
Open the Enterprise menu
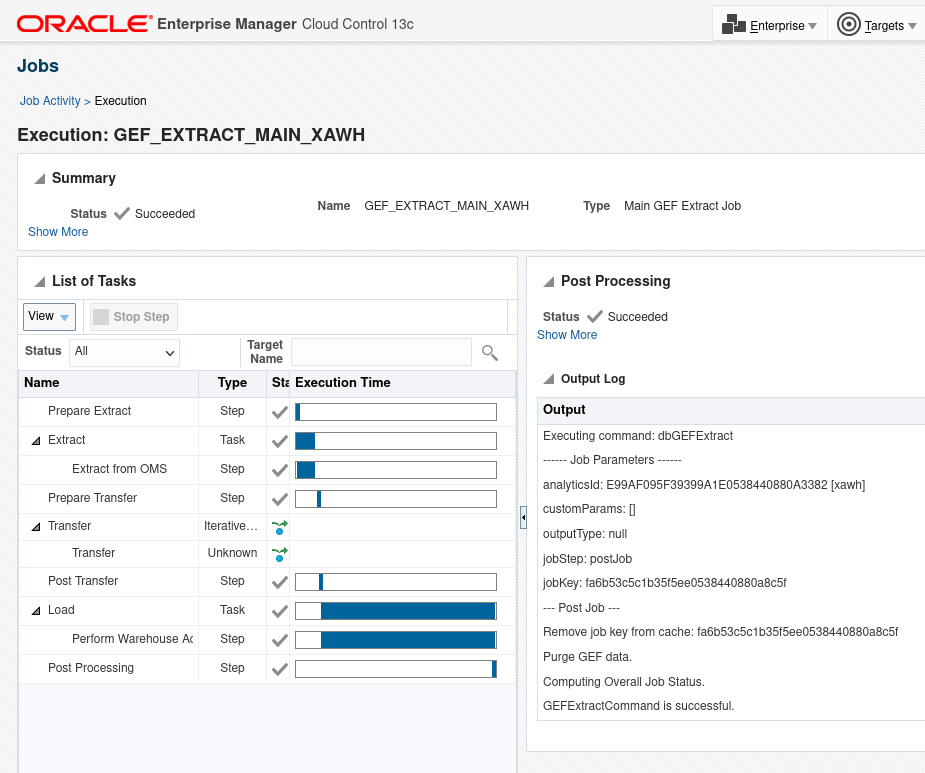pos(769,25)
